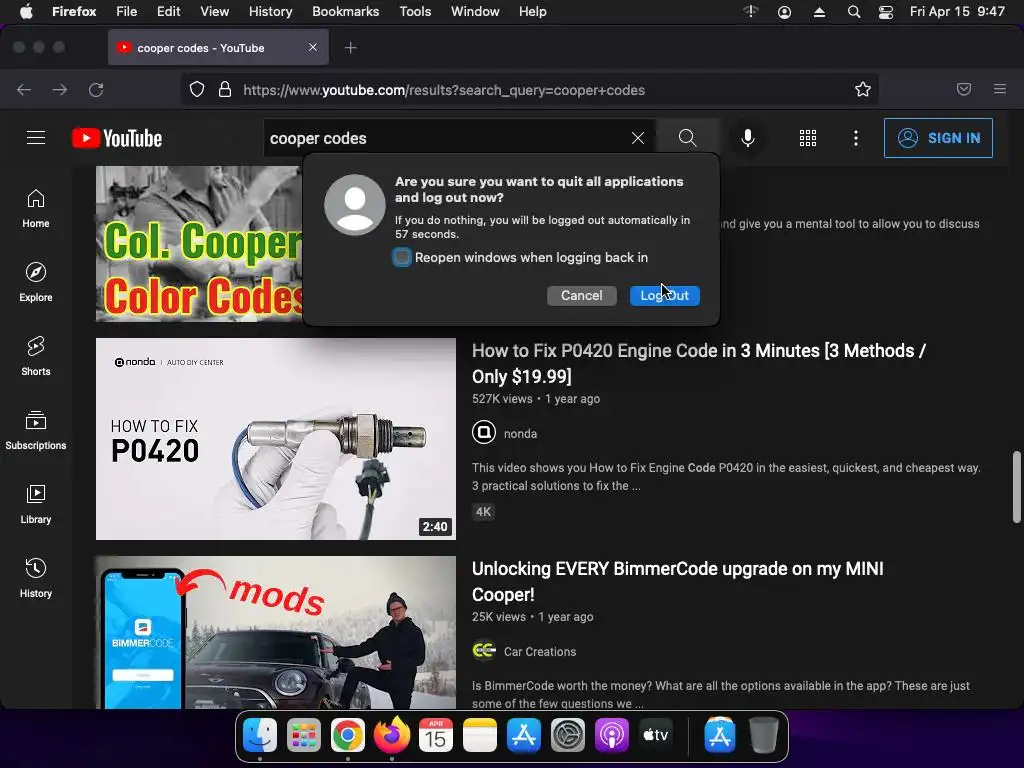1024x768 pixels.
Task: Go to Home in the sidebar
Action: [x=36, y=208]
